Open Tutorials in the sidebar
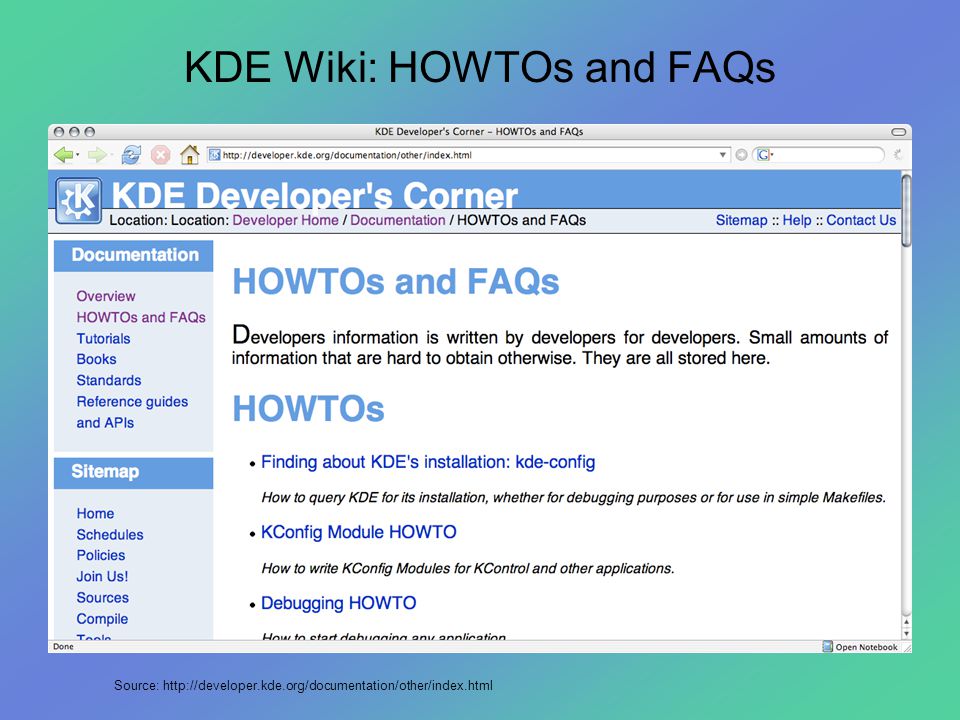Image resolution: width=960 pixels, height=720 pixels. coord(103,339)
